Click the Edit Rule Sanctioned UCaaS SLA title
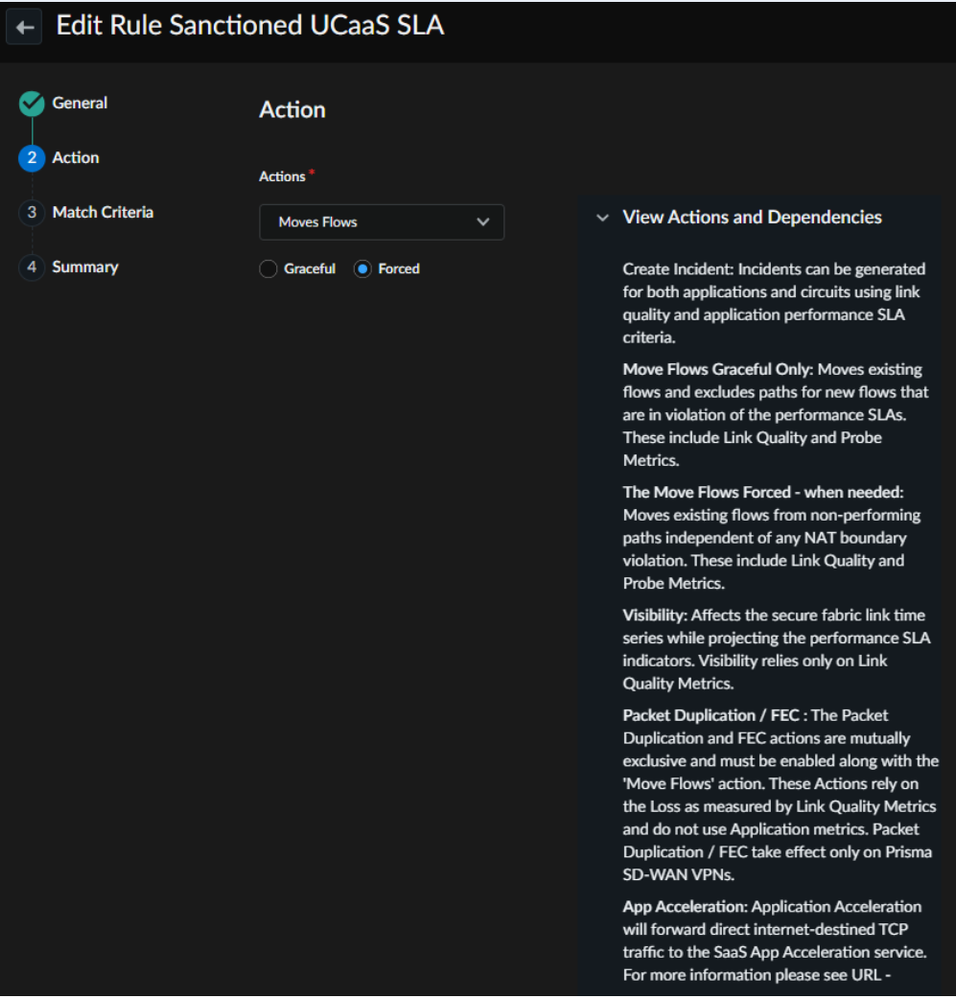Viewport: 956px width, 999px height. pos(250,25)
